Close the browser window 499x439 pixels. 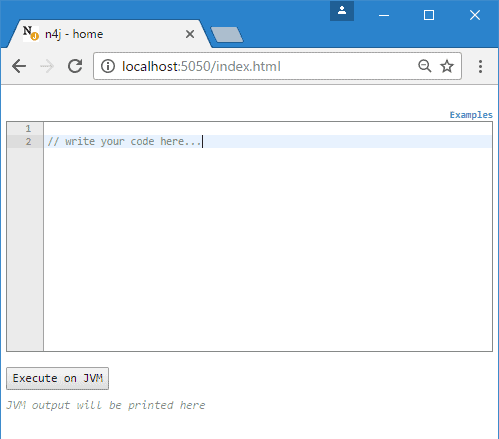pos(475,15)
